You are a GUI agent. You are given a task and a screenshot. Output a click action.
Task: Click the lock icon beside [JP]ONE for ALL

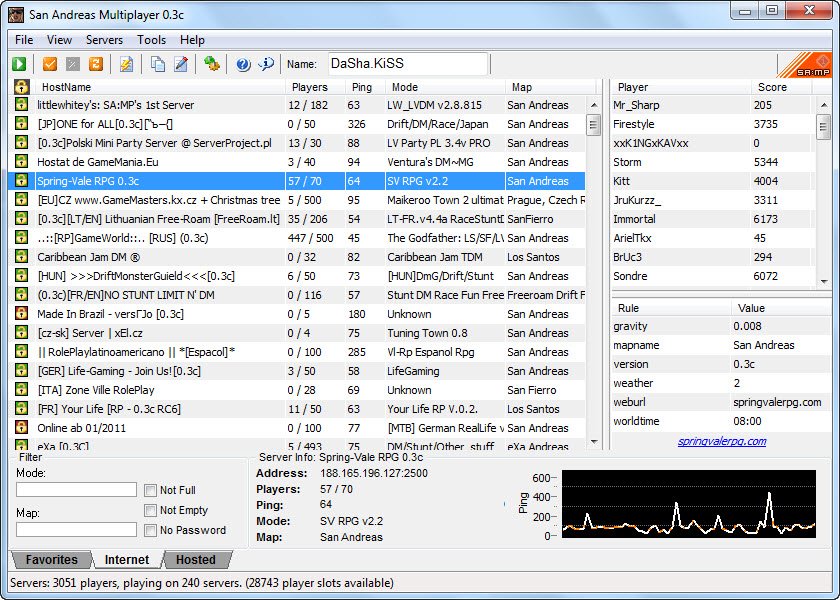pos(21,123)
